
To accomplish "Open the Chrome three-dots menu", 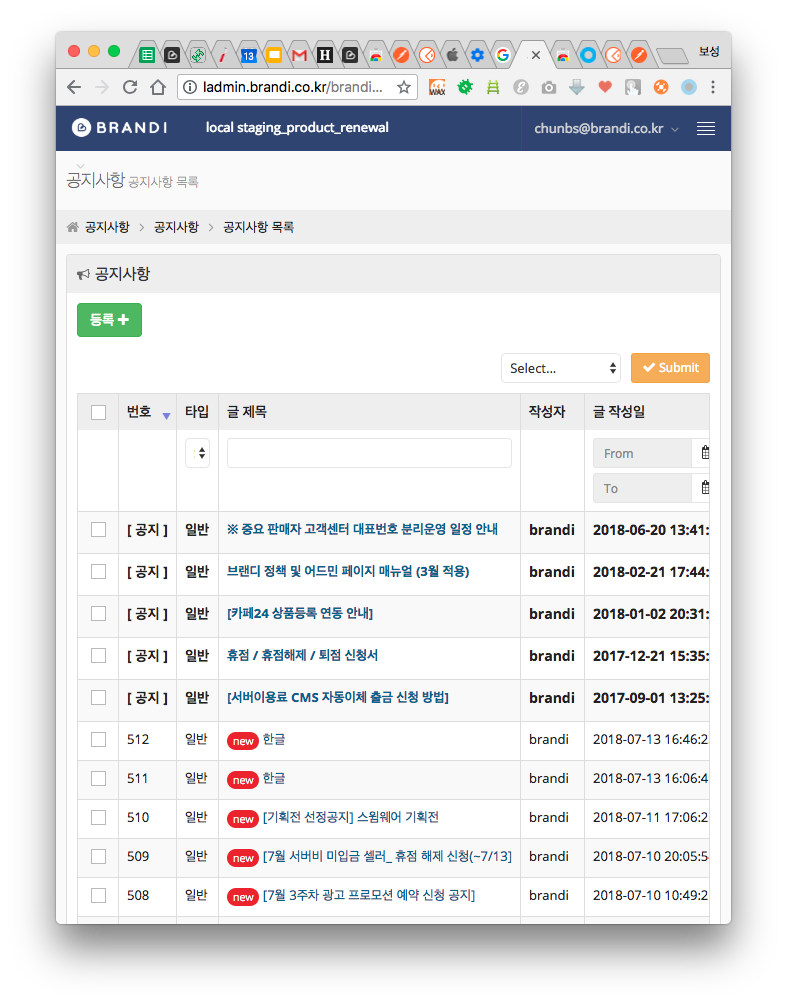I will (713, 87).
